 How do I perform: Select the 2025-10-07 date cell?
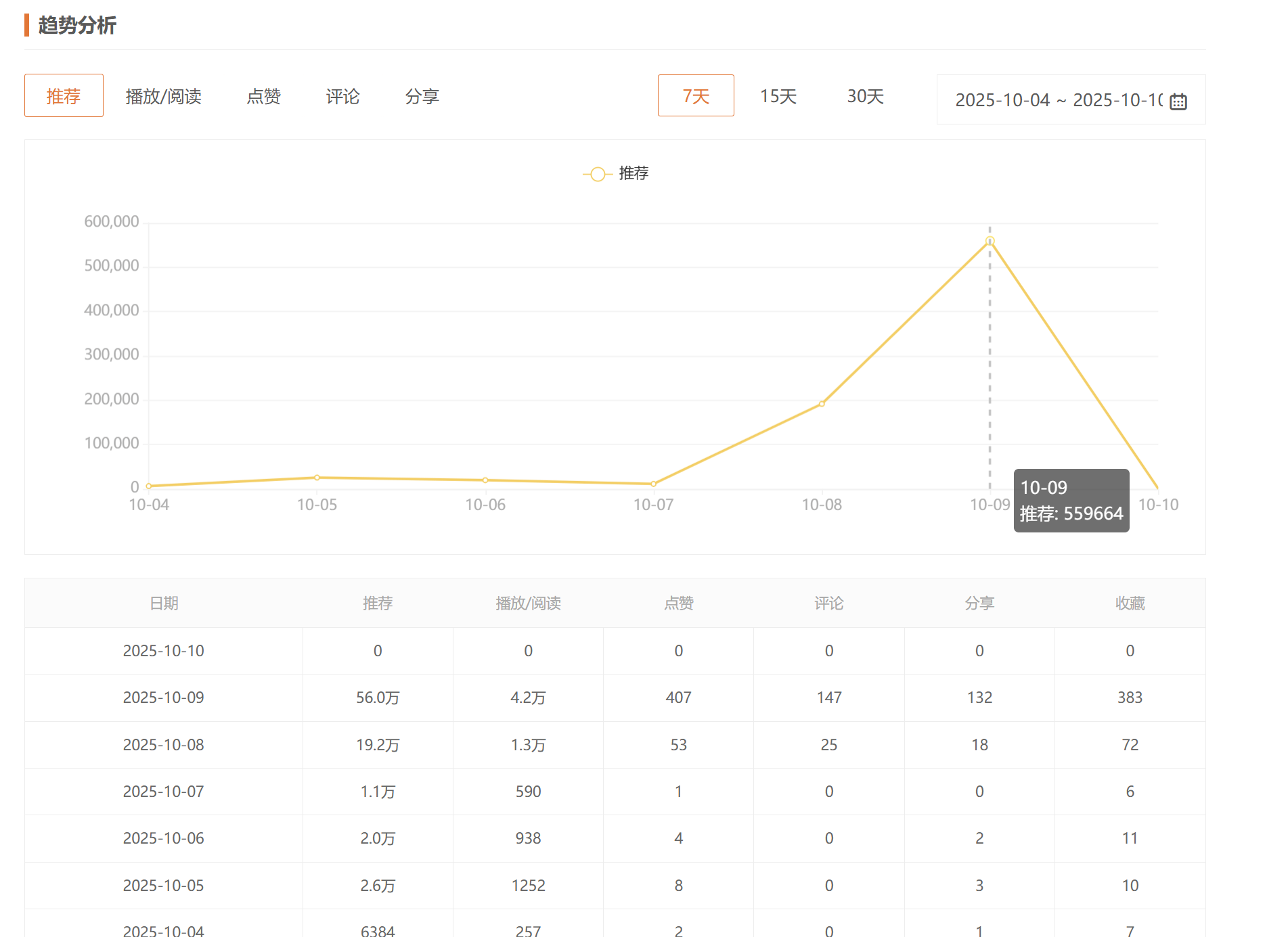[x=164, y=792]
